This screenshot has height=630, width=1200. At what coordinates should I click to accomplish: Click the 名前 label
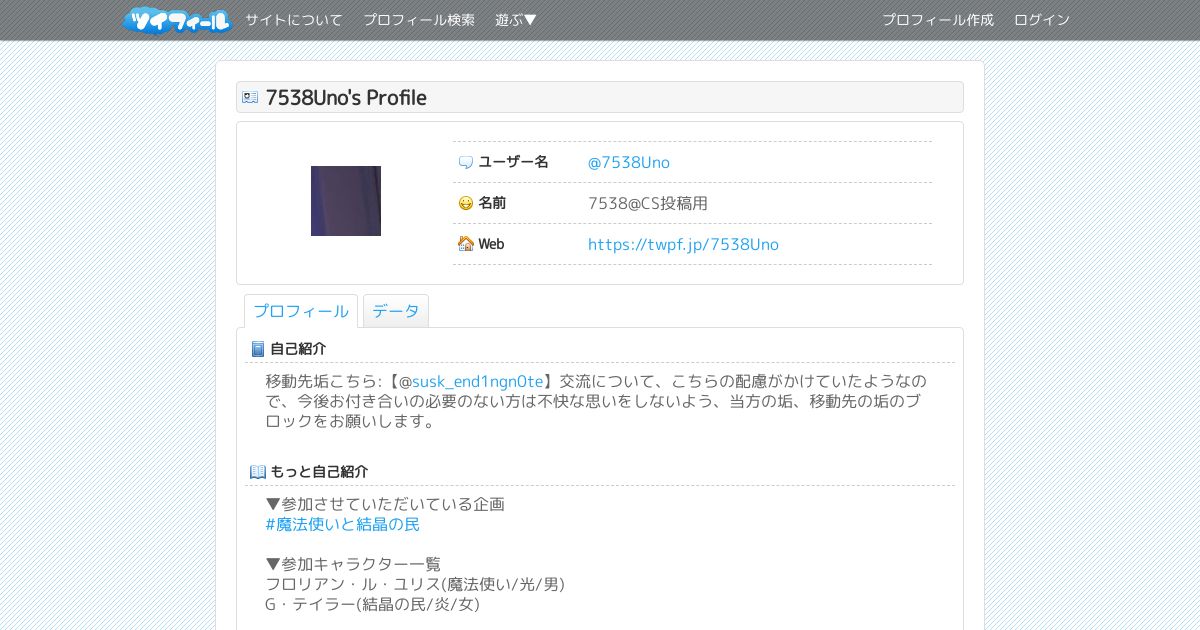[x=492, y=203]
